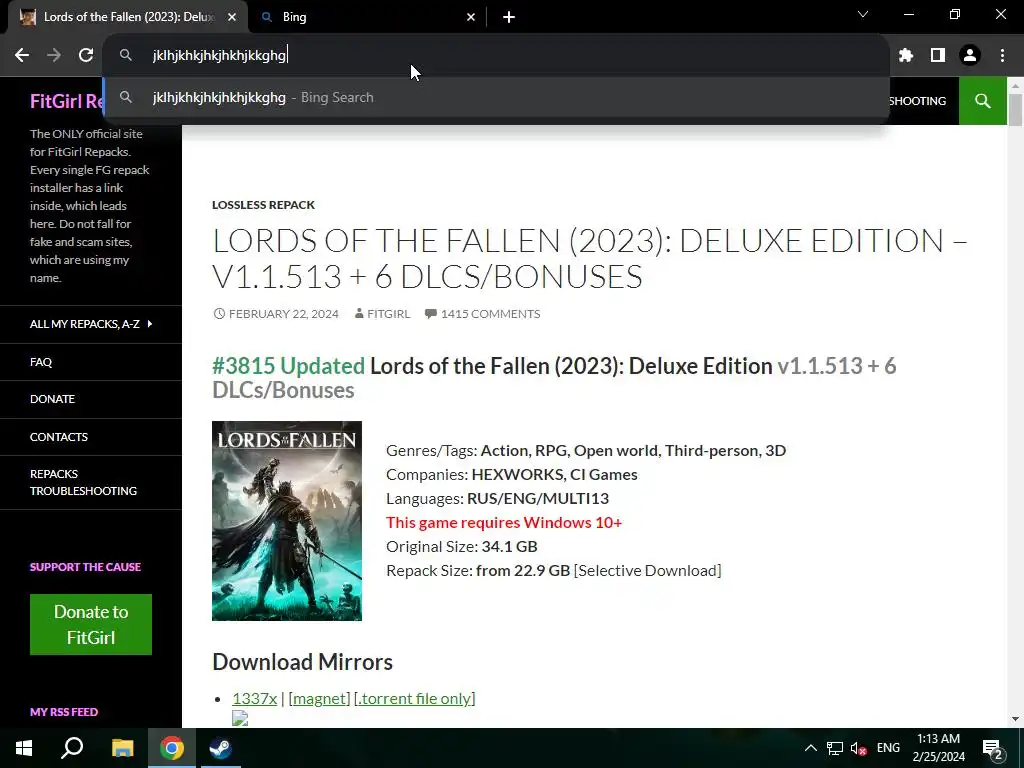Open a new browser tab
Viewport: 1024px width, 768px height.
[x=509, y=17]
